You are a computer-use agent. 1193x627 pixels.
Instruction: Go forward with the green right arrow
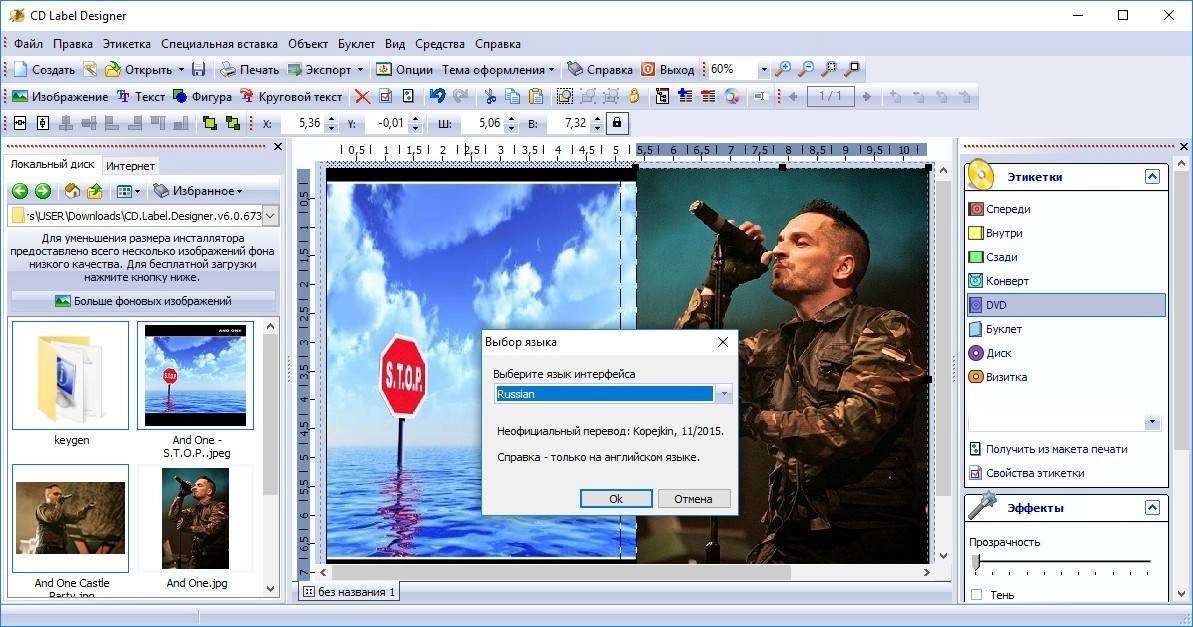(43, 191)
